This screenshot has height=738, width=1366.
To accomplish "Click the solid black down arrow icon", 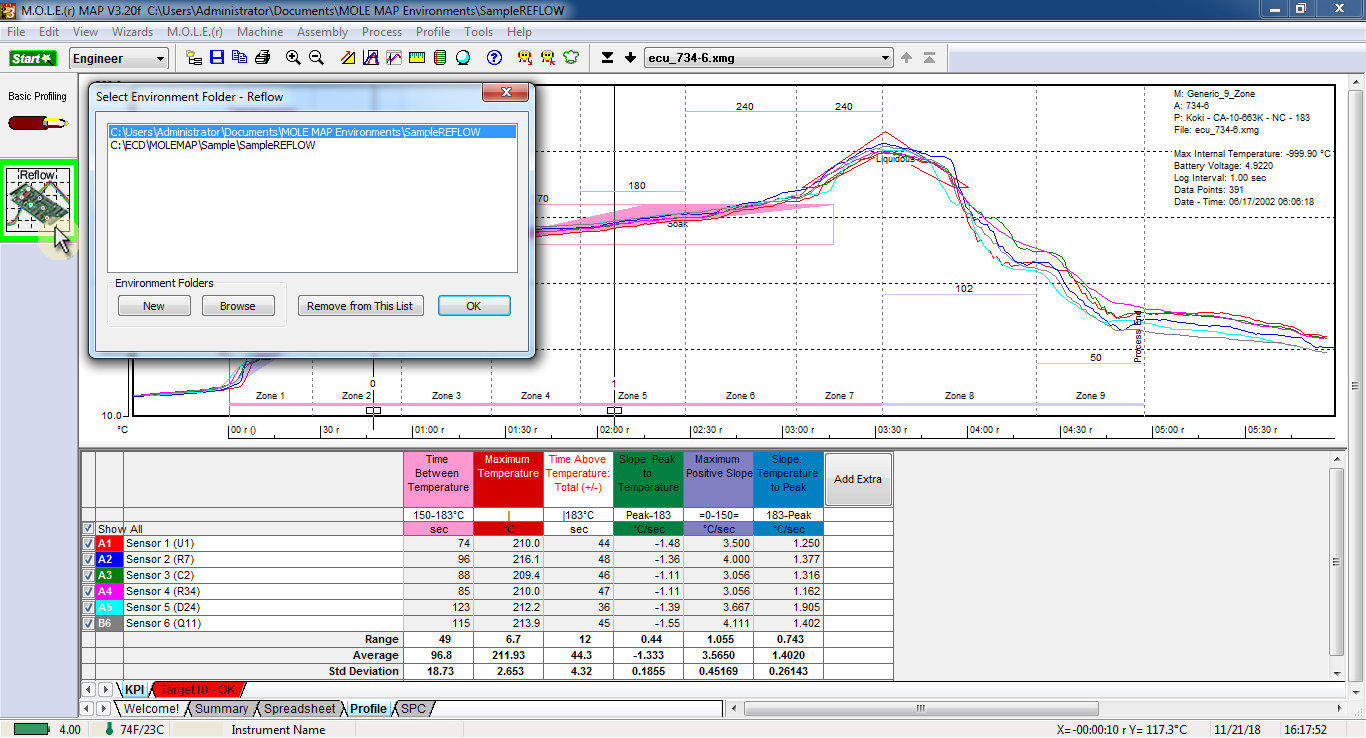I will coord(630,58).
